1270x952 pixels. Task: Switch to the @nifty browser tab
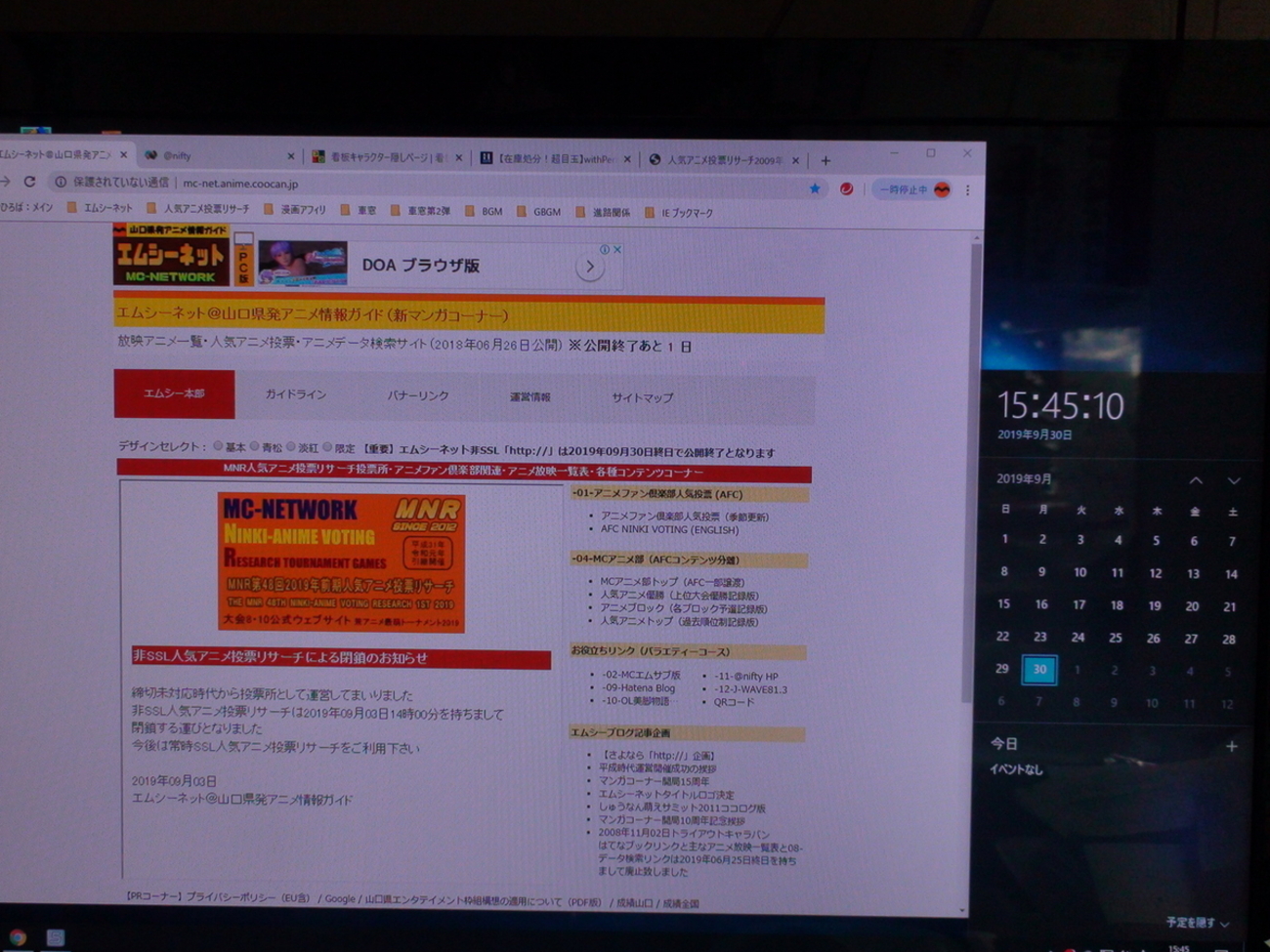(x=217, y=156)
